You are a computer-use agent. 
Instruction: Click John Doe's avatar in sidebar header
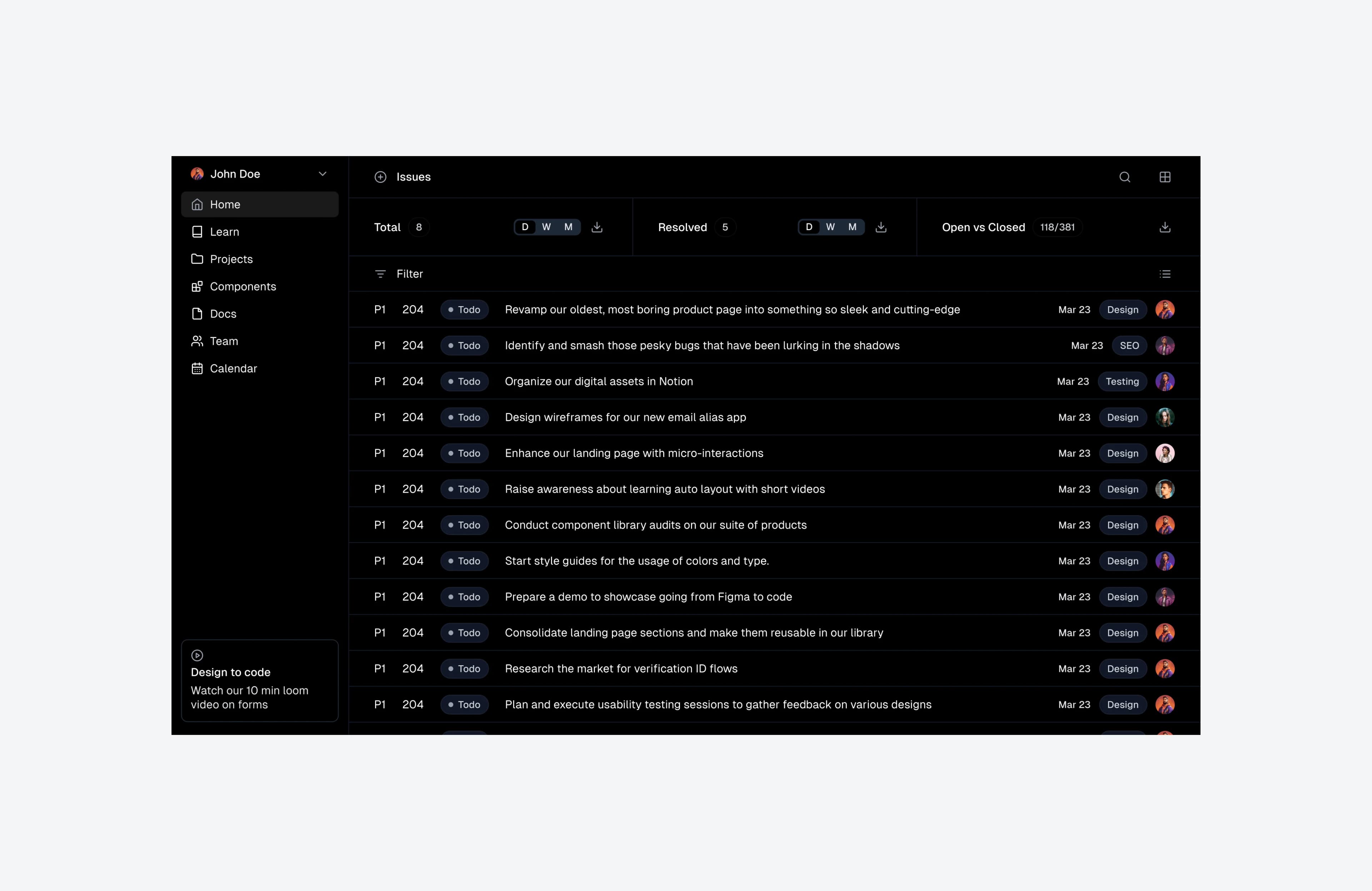pyautogui.click(x=197, y=174)
